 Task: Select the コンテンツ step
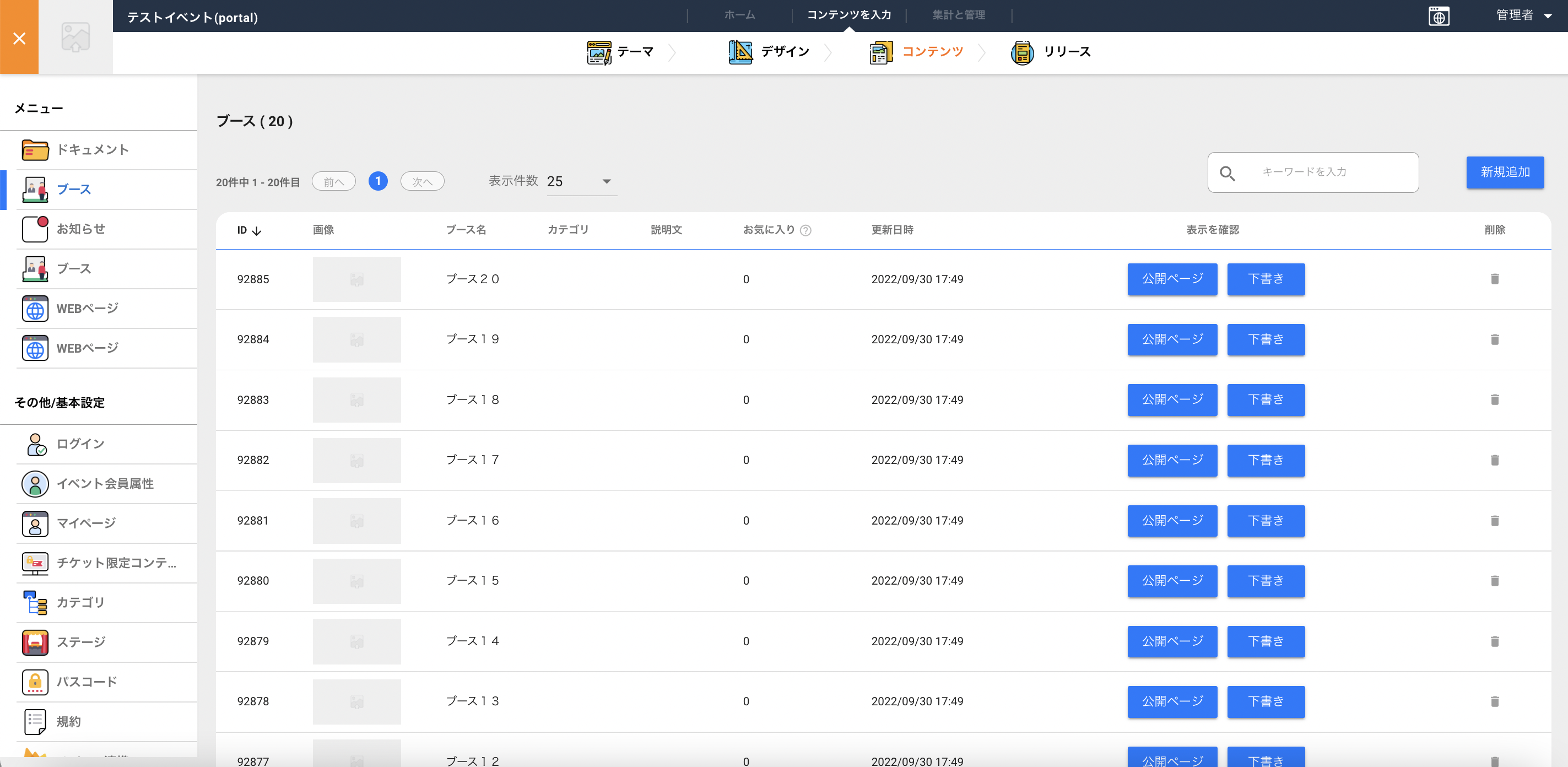tap(916, 52)
